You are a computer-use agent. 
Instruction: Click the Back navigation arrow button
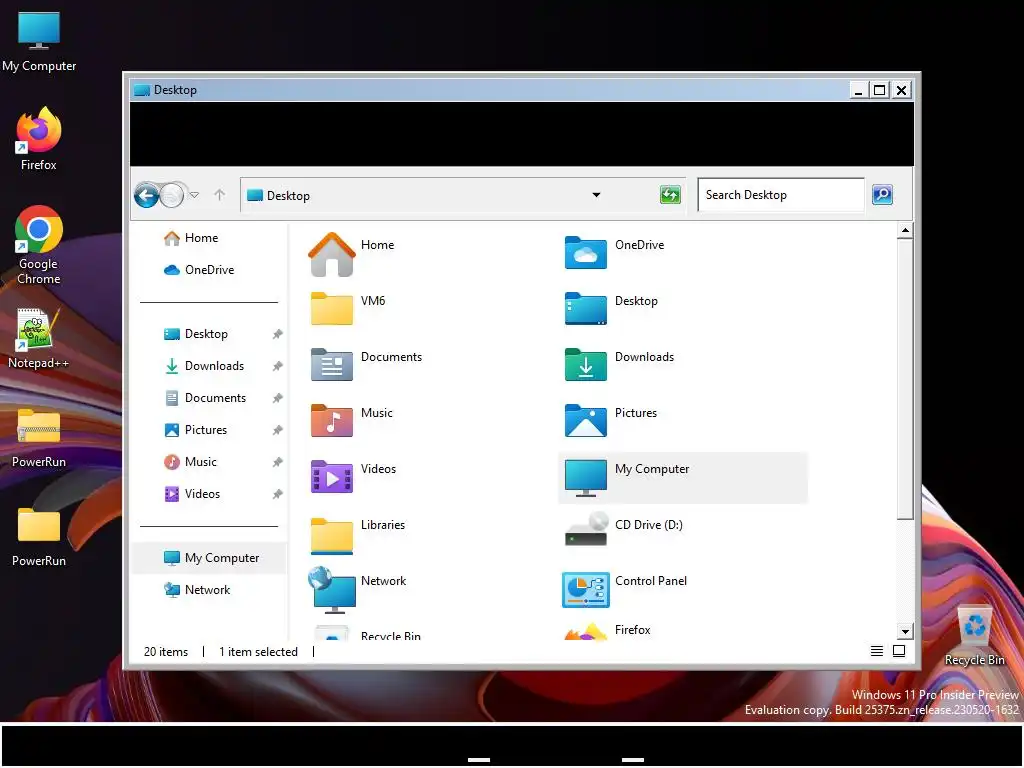pyautogui.click(x=146, y=195)
